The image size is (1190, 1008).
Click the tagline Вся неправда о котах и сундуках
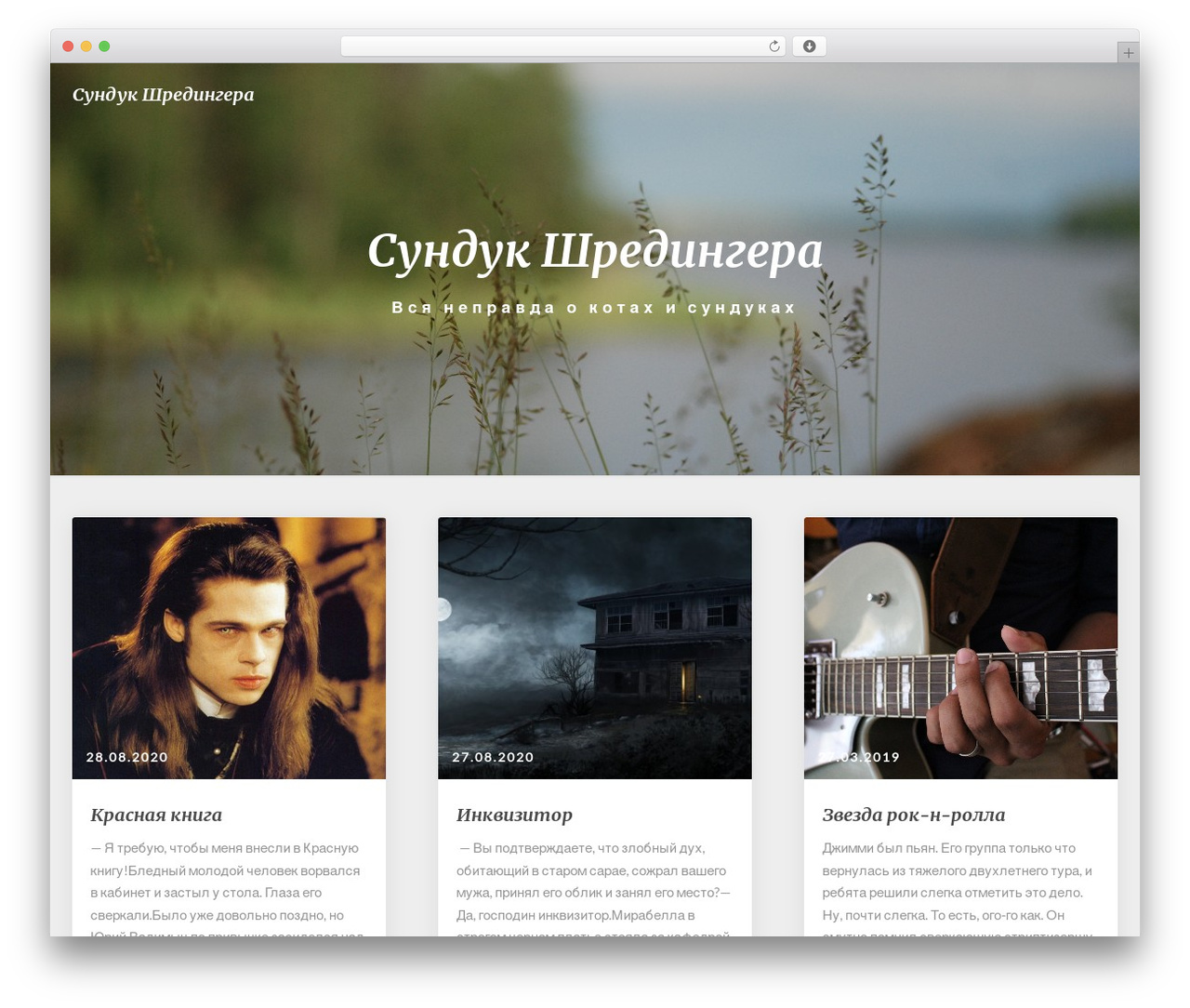(x=594, y=308)
